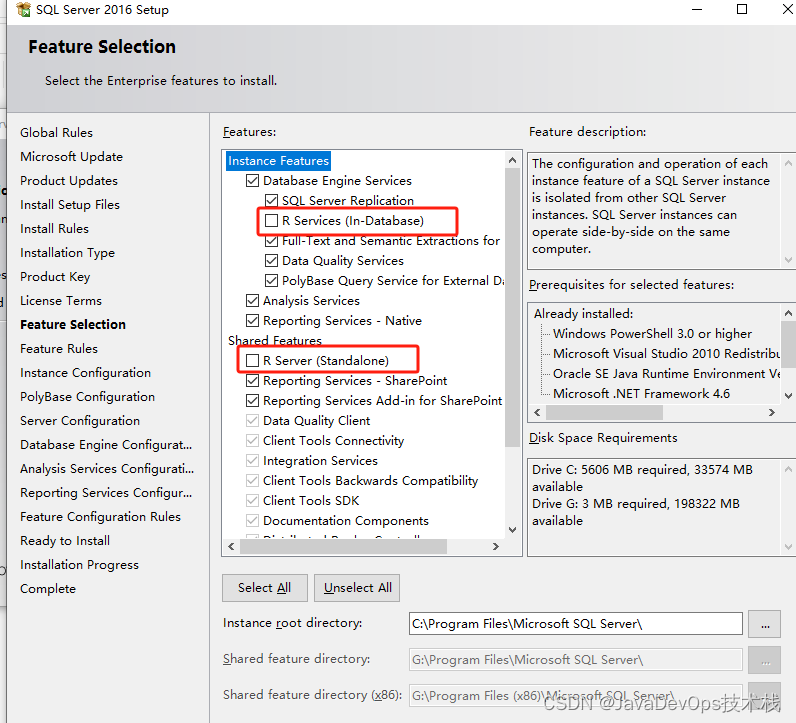Viewport: 796px width, 723px height.
Task: Click the Installation Progress step
Action: (79, 565)
